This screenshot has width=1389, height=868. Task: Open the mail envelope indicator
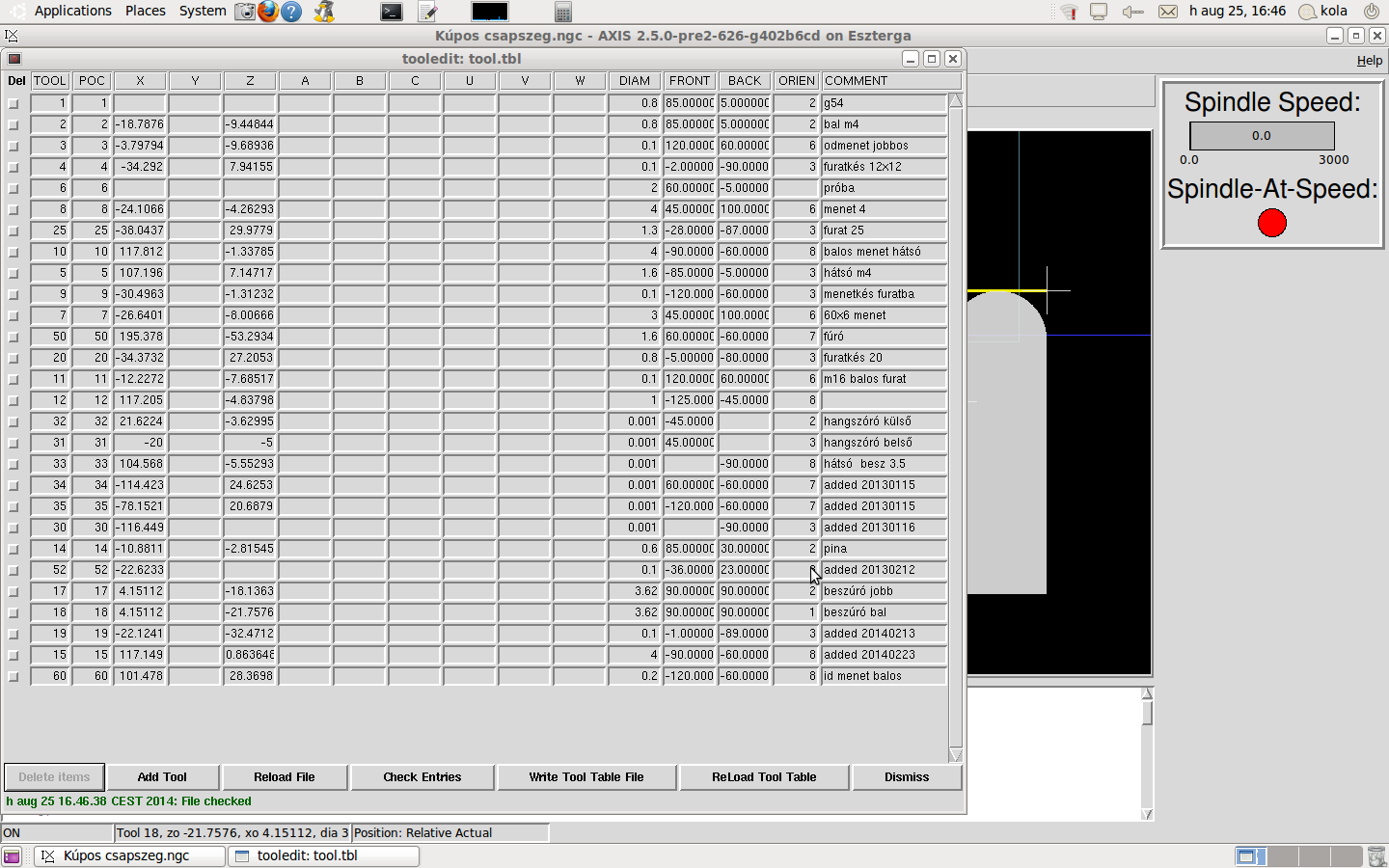point(1167,12)
